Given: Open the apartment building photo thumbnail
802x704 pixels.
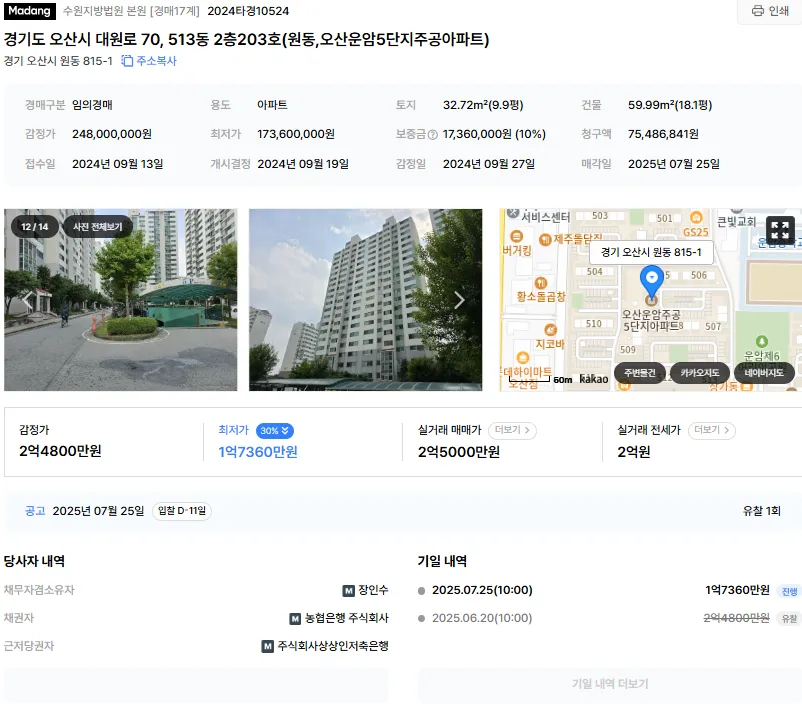Looking at the screenshot, I should click(365, 300).
